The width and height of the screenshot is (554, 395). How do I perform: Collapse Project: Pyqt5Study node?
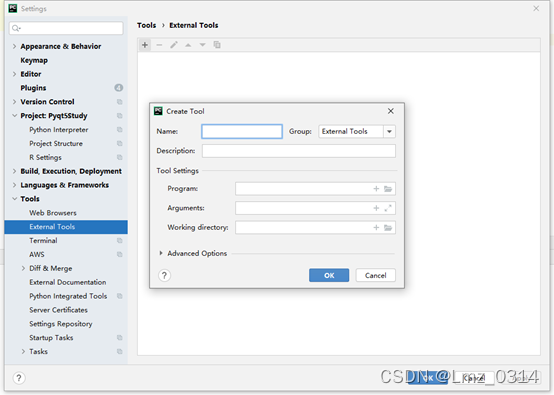coord(14,116)
